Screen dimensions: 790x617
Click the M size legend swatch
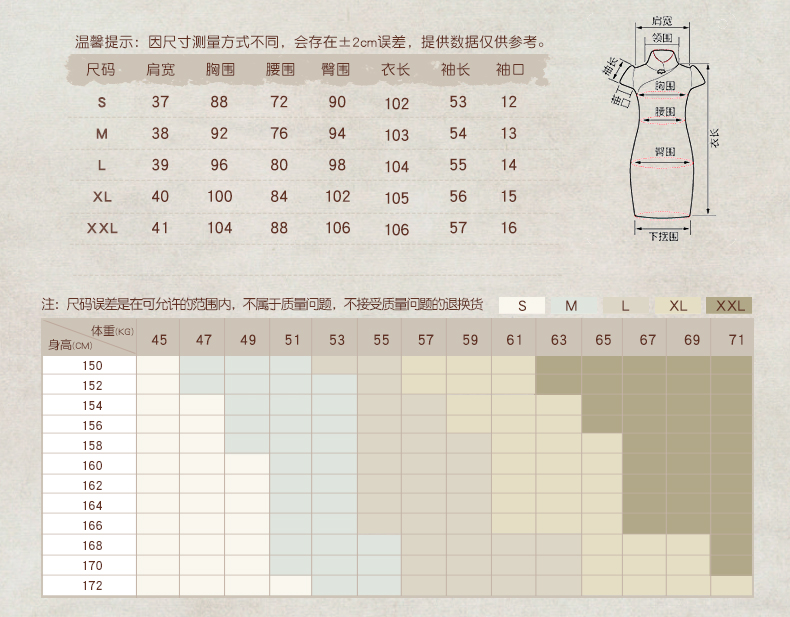(x=571, y=306)
